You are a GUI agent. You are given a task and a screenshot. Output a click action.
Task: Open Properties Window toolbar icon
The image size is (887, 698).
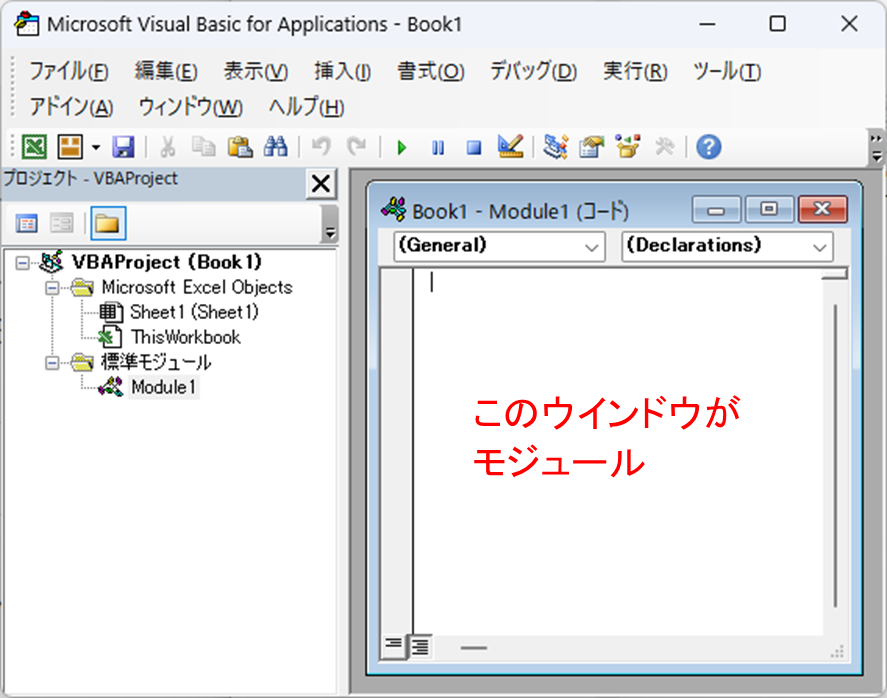(592, 147)
